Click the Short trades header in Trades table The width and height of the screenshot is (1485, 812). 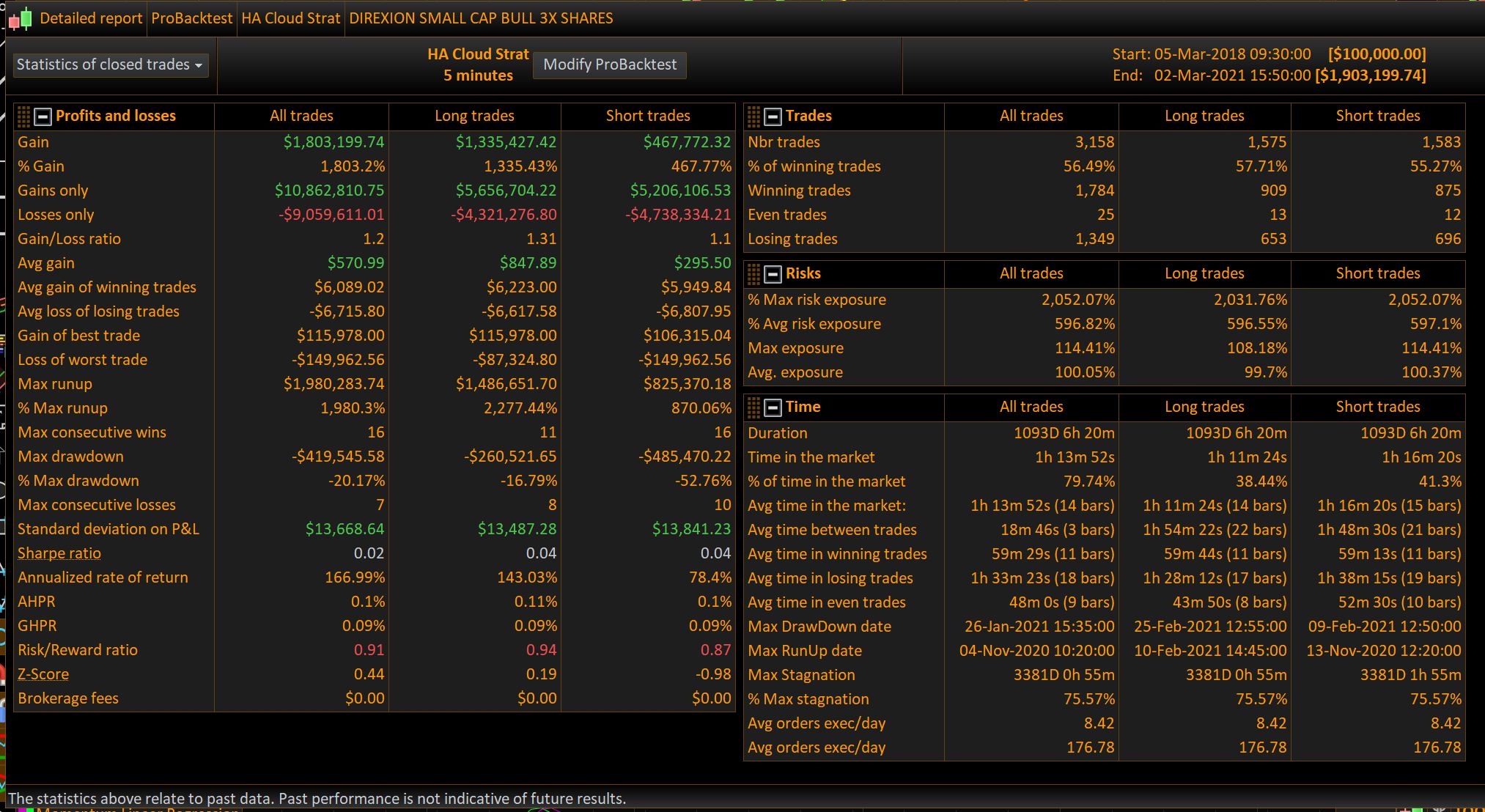click(x=1377, y=116)
